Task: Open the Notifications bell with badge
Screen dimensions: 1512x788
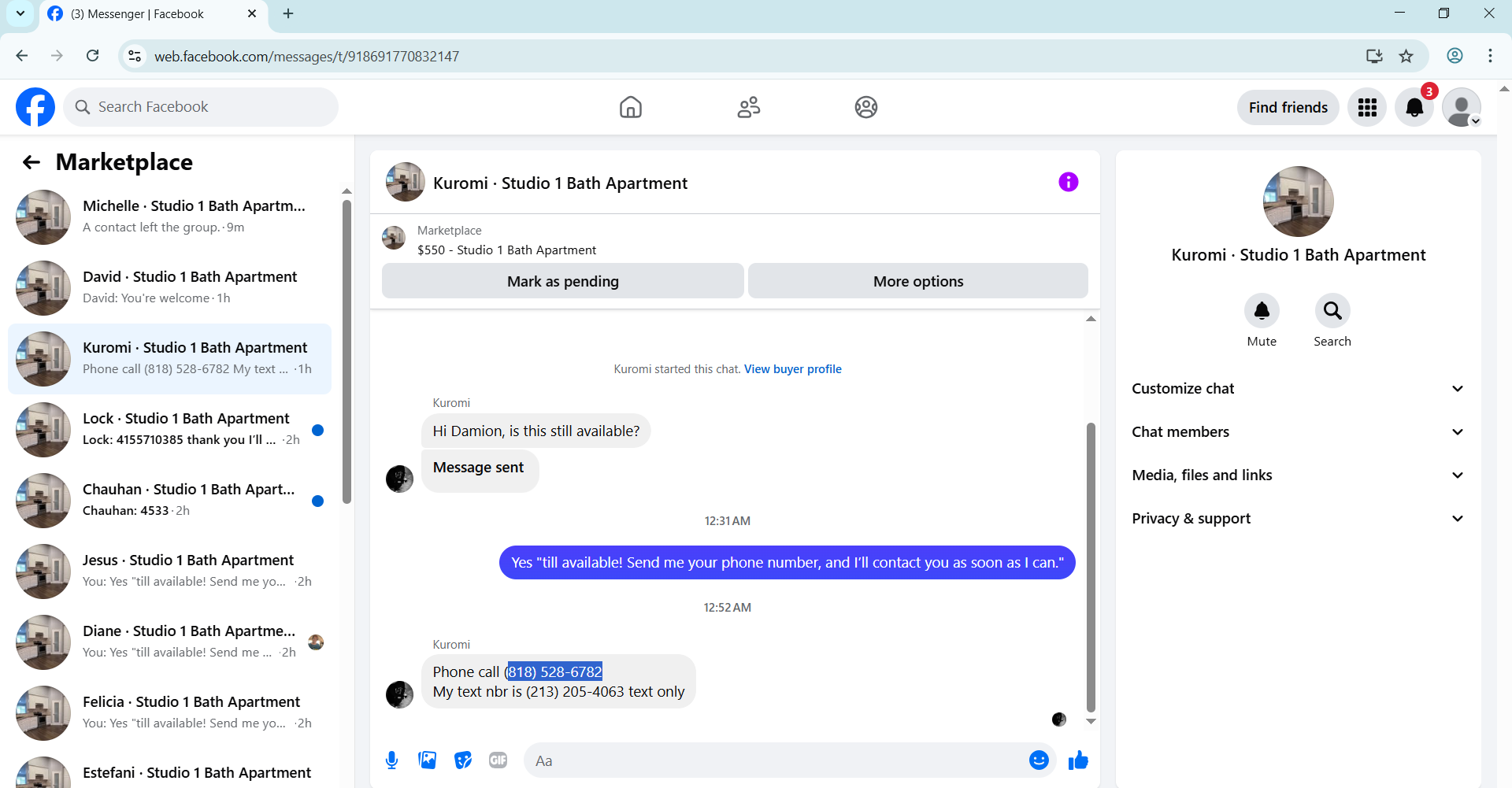Action: click(x=1414, y=107)
